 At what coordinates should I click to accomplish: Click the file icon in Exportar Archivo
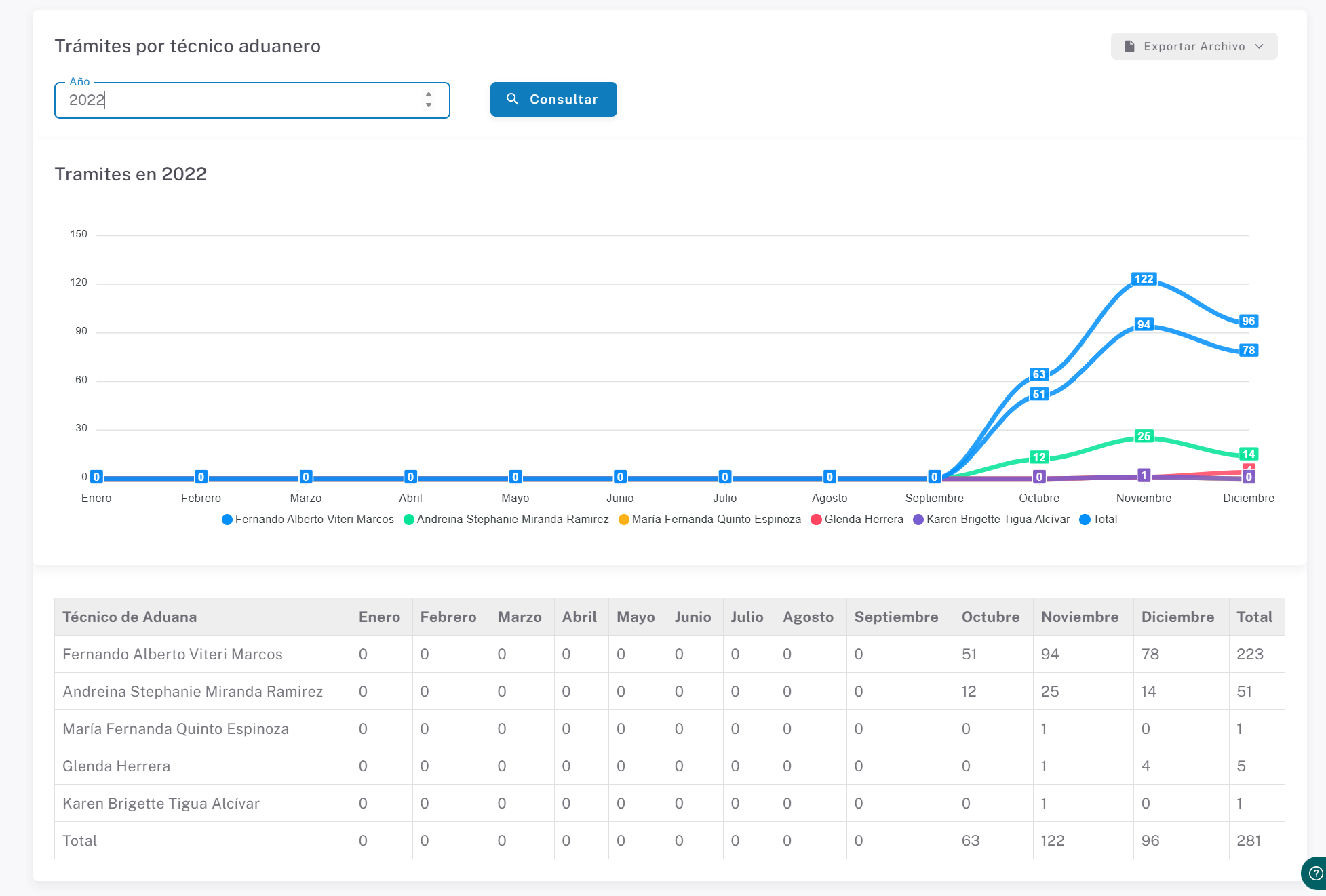[1129, 46]
